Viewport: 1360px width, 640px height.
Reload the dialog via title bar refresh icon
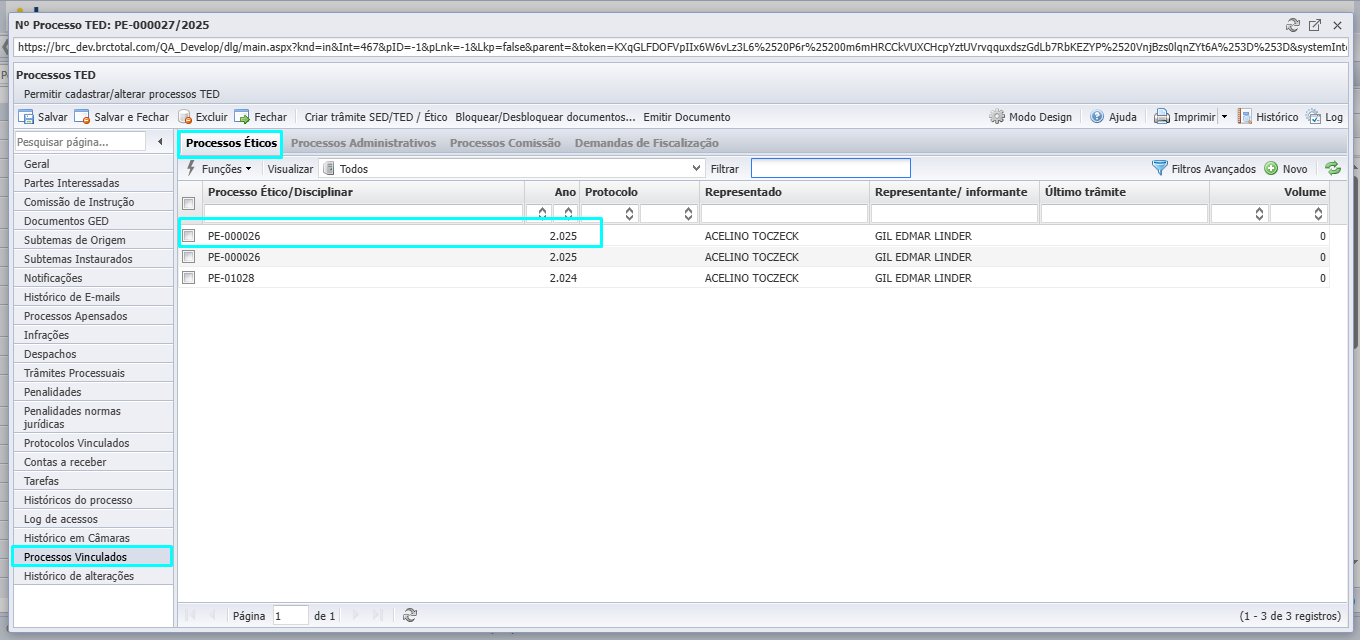tap(1293, 25)
